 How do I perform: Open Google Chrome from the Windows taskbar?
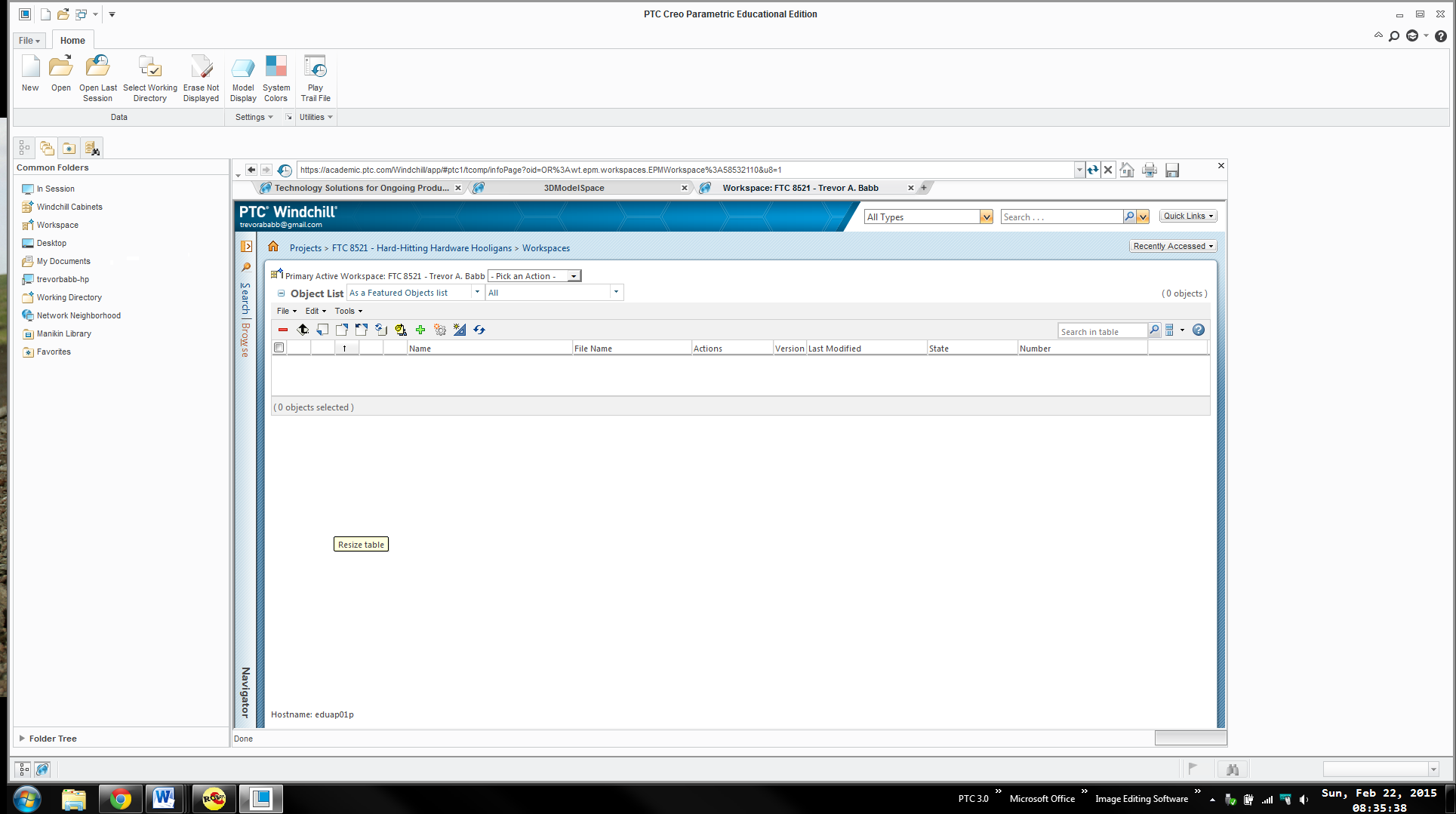click(x=120, y=798)
